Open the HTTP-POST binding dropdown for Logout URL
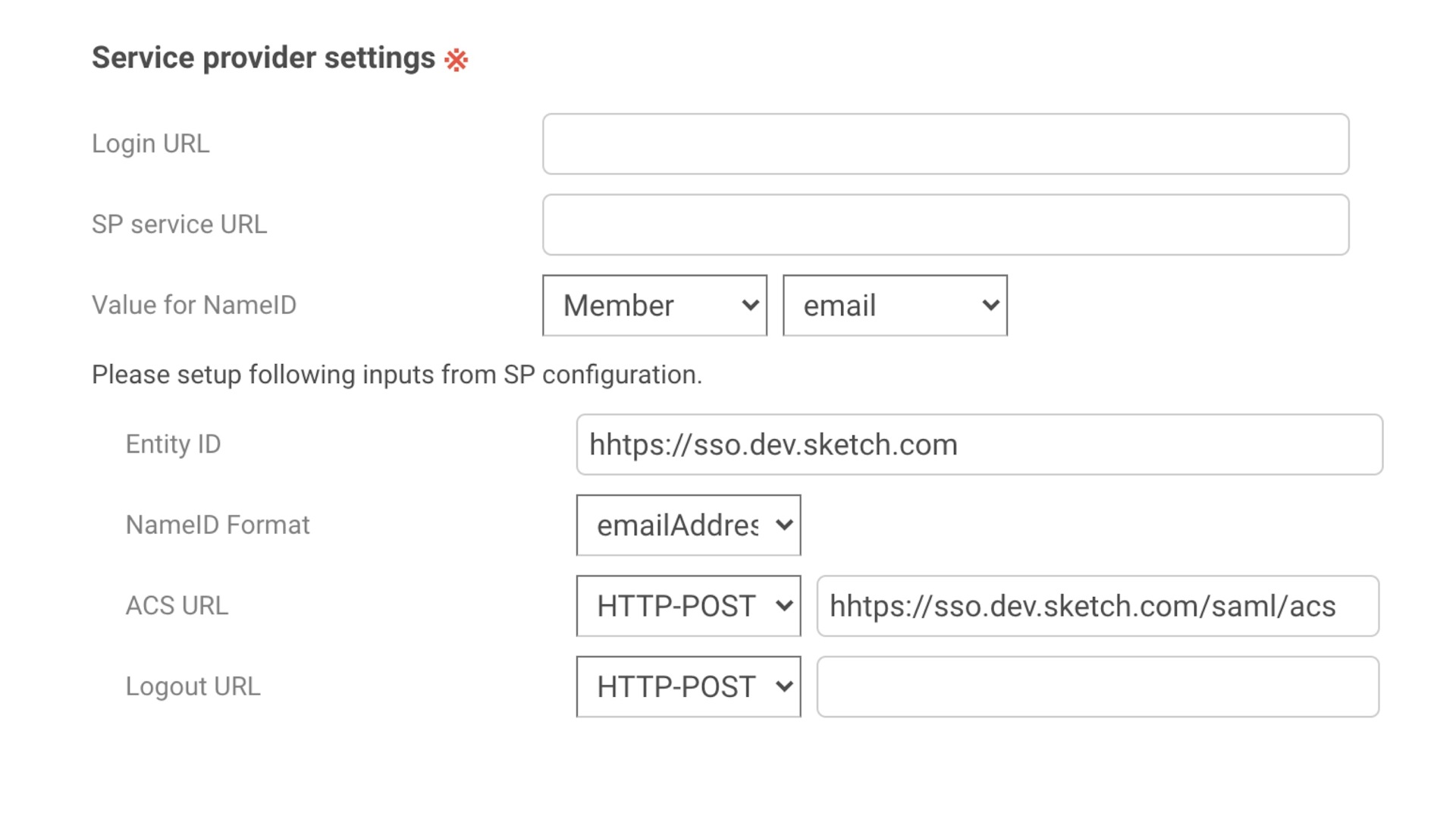This screenshot has width=1456, height=838. 687,686
